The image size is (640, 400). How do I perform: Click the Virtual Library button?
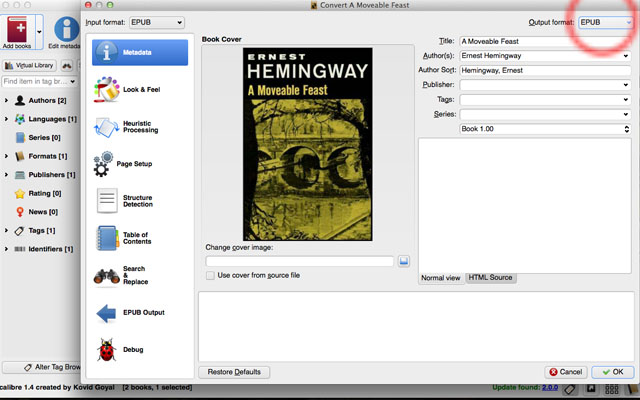point(29,65)
